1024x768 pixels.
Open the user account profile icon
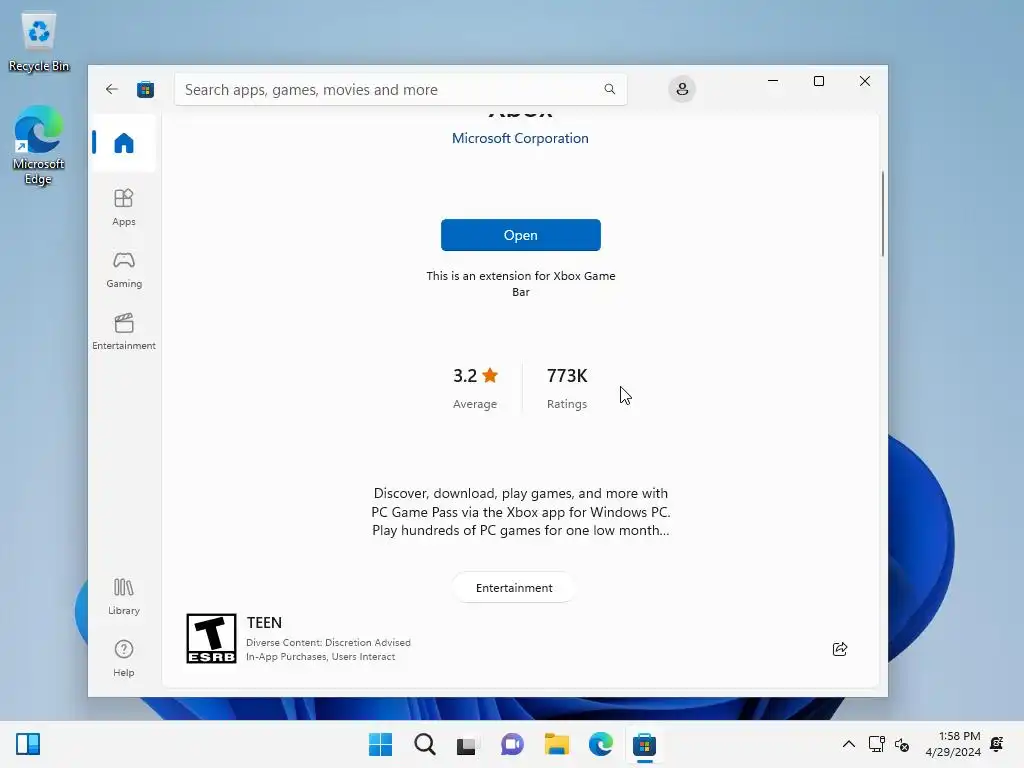[682, 89]
